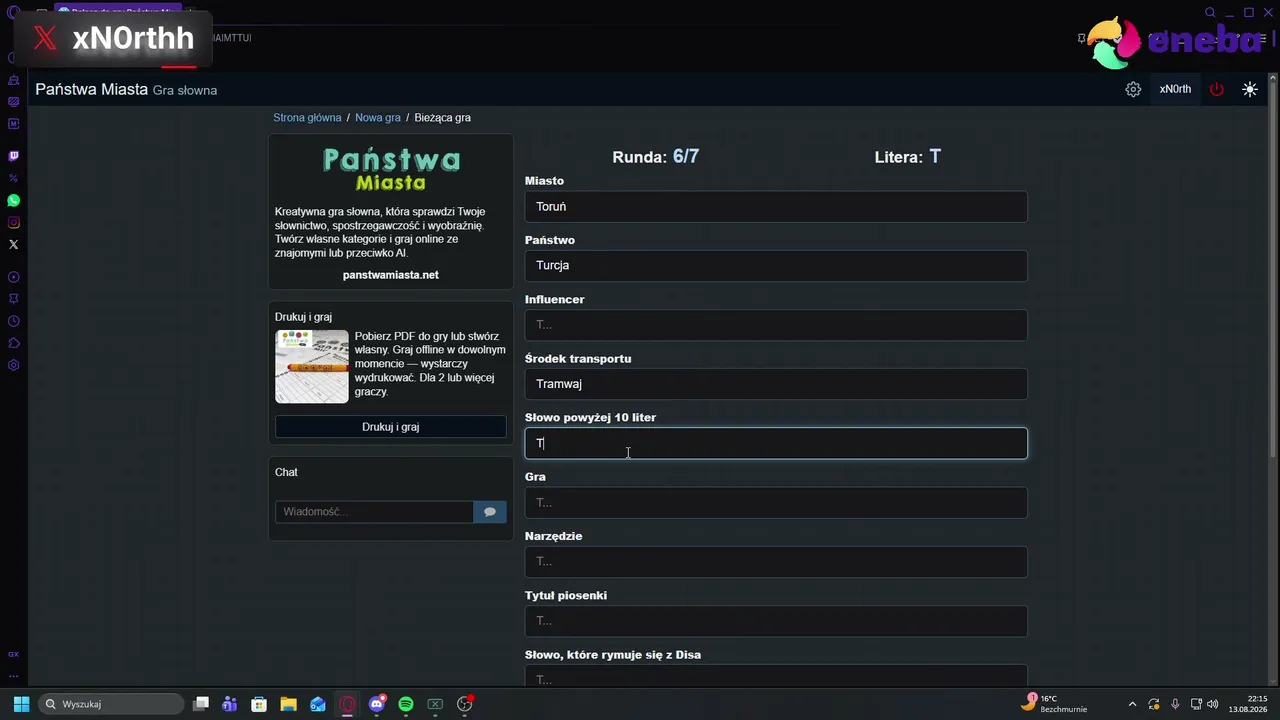Click Bieżąca gra breadcrumb text
This screenshot has width=1280, height=720.
(442, 118)
